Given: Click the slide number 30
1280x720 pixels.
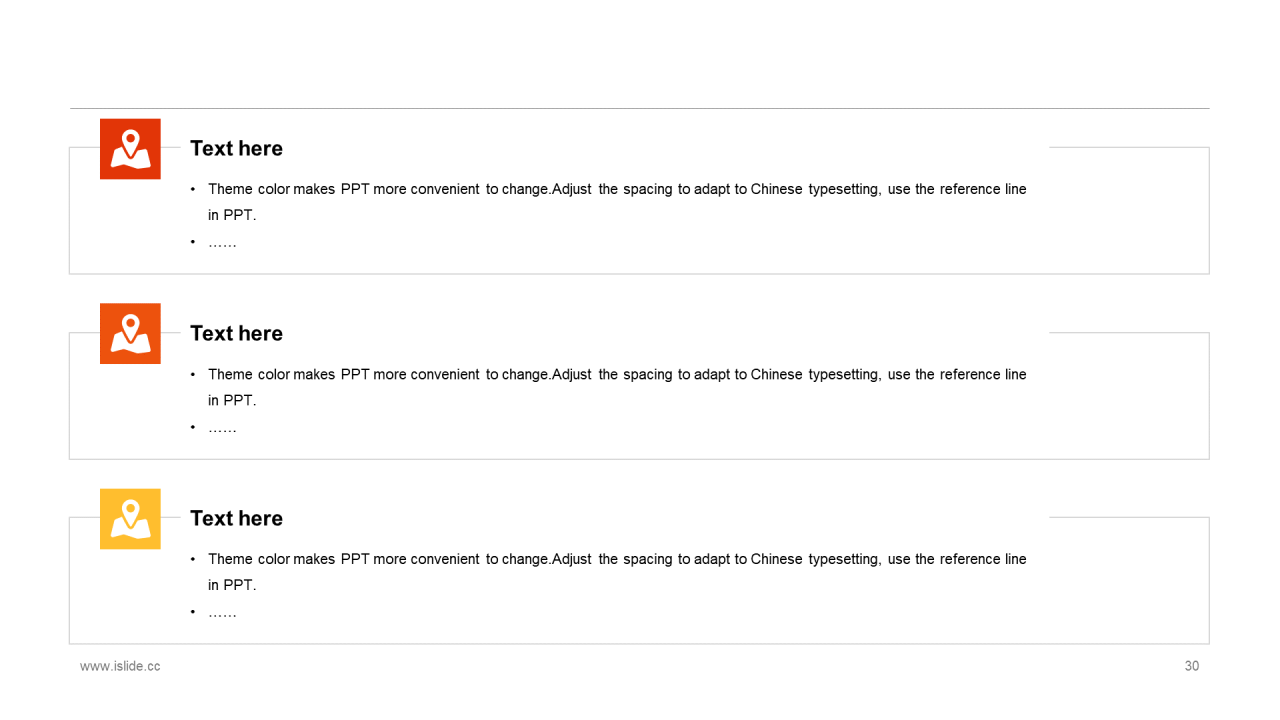Looking at the screenshot, I should 1192,666.
